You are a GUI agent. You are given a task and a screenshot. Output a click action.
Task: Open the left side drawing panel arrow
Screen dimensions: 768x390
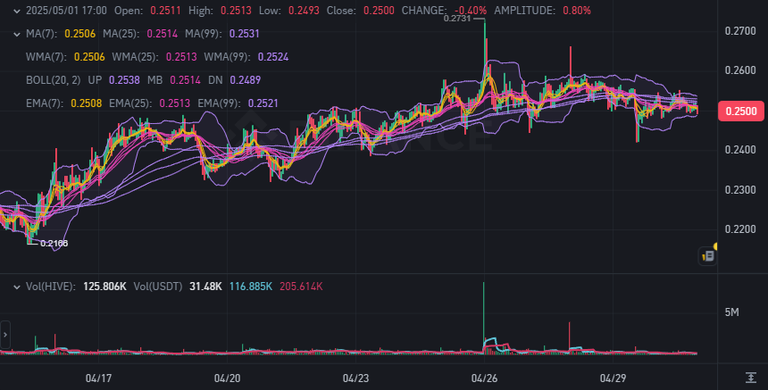(x=5, y=335)
